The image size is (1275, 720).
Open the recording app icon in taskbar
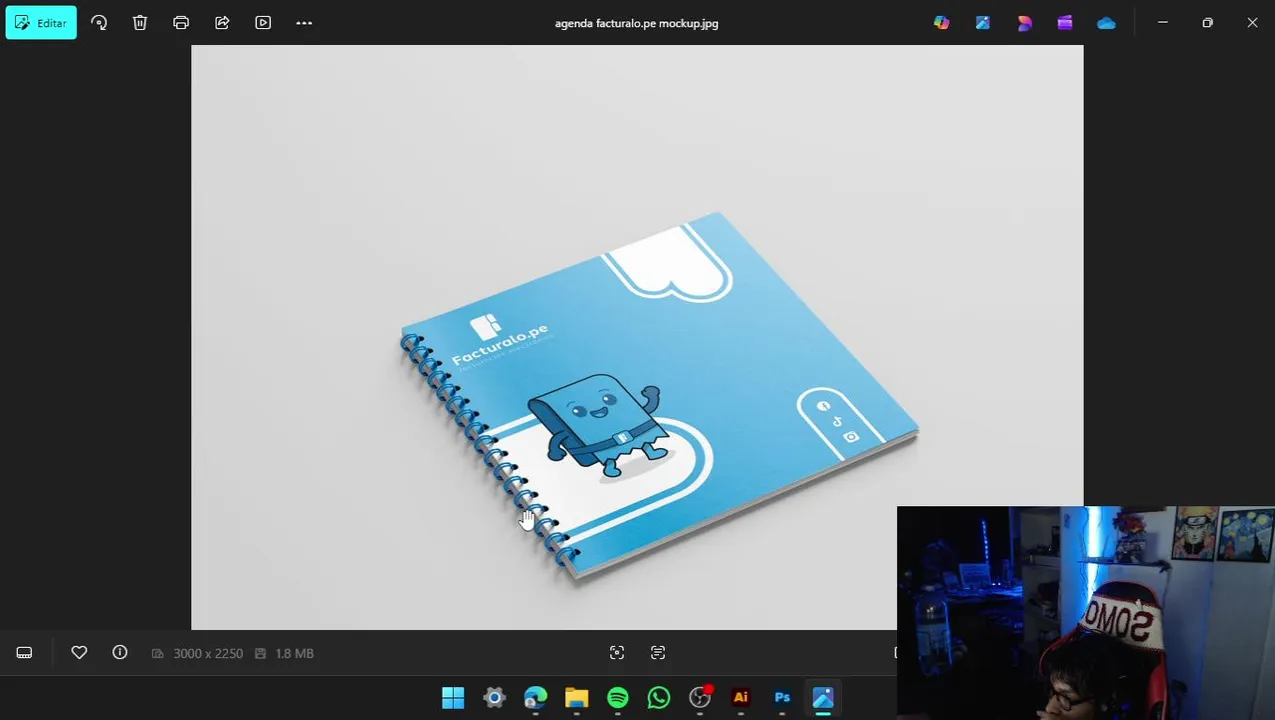pyautogui.click(x=700, y=698)
